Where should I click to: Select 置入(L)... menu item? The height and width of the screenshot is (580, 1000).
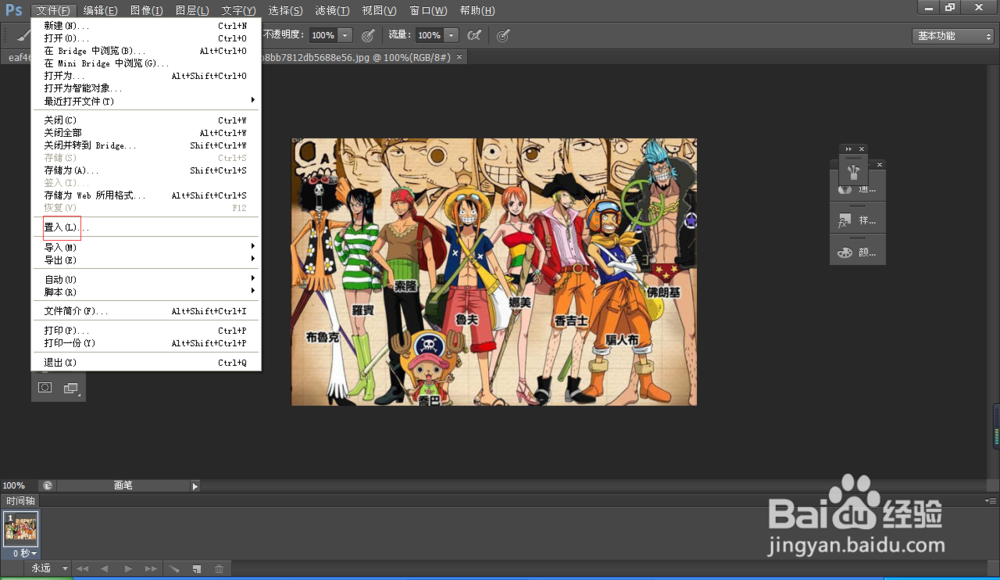(x=146, y=227)
